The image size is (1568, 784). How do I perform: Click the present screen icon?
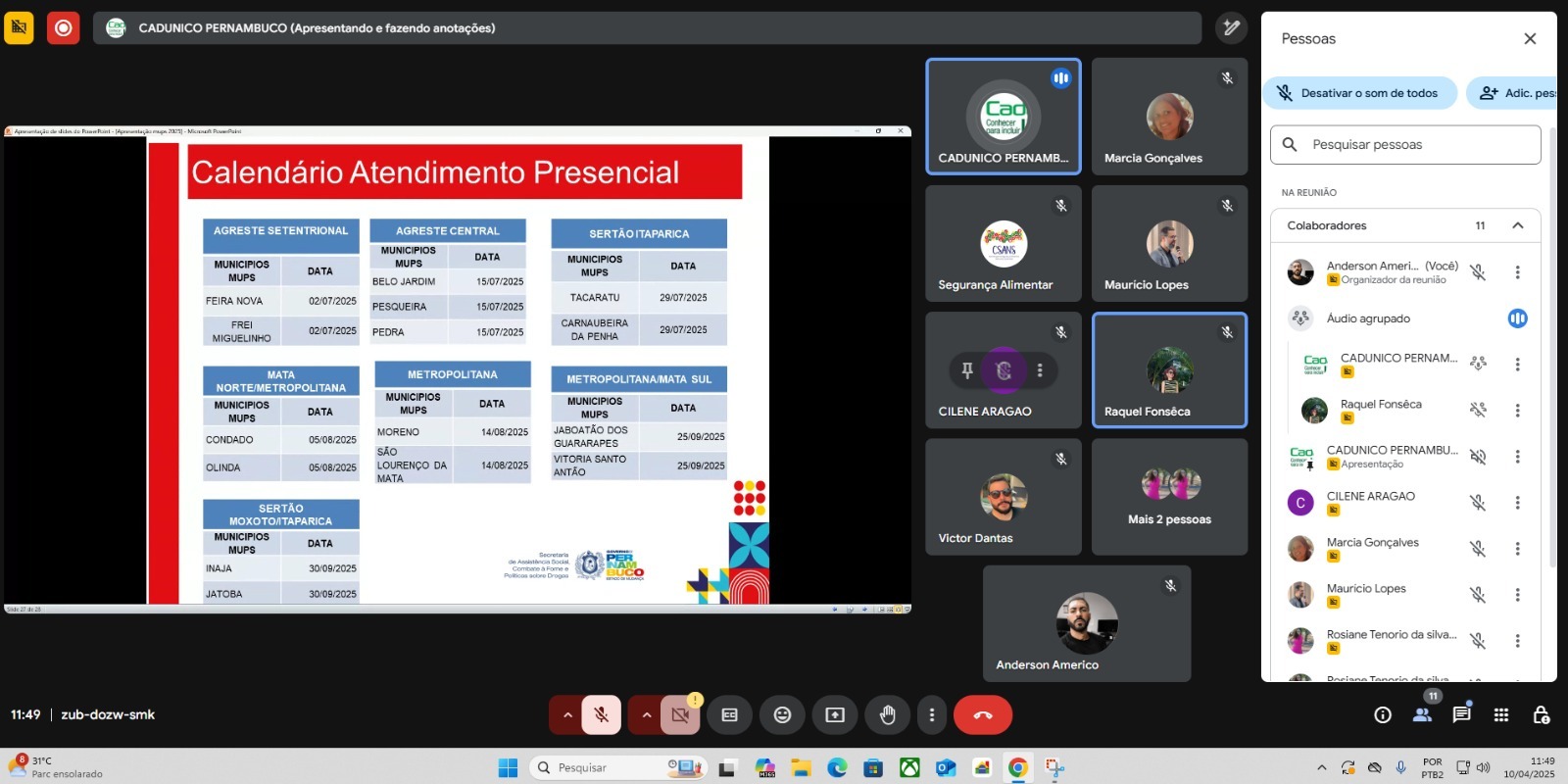pos(835,715)
